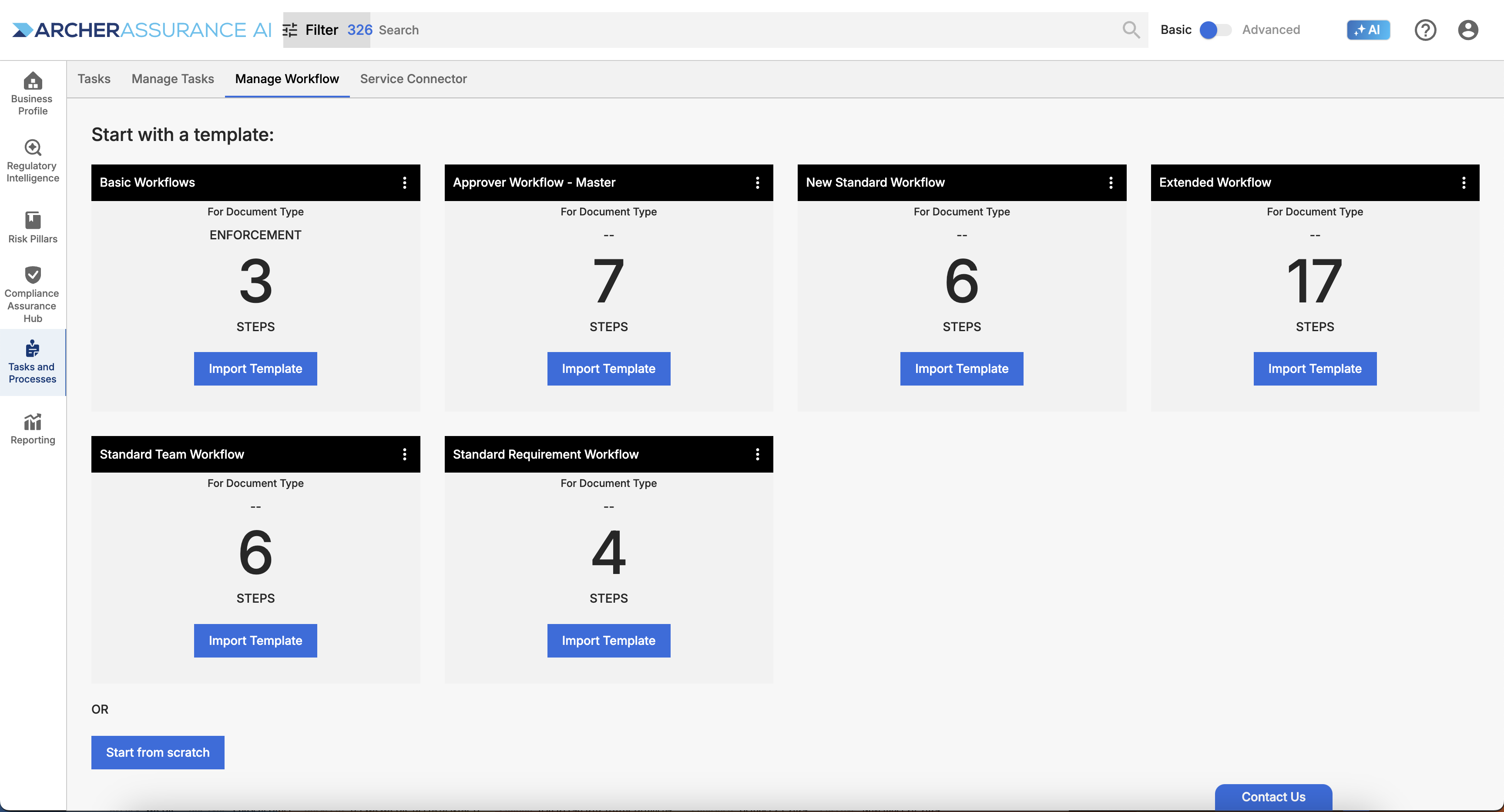Switch to the Tasks tab
Viewport: 1504px width, 812px height.
click(x=94, y=79)
